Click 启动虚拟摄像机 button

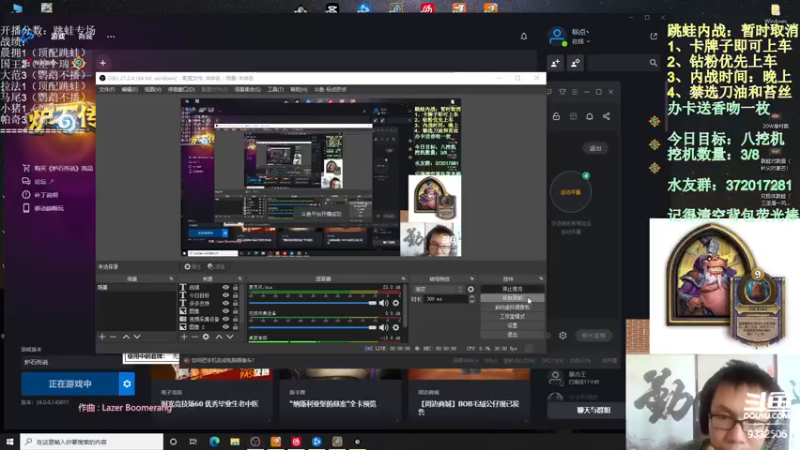click(x=512, y=307)
